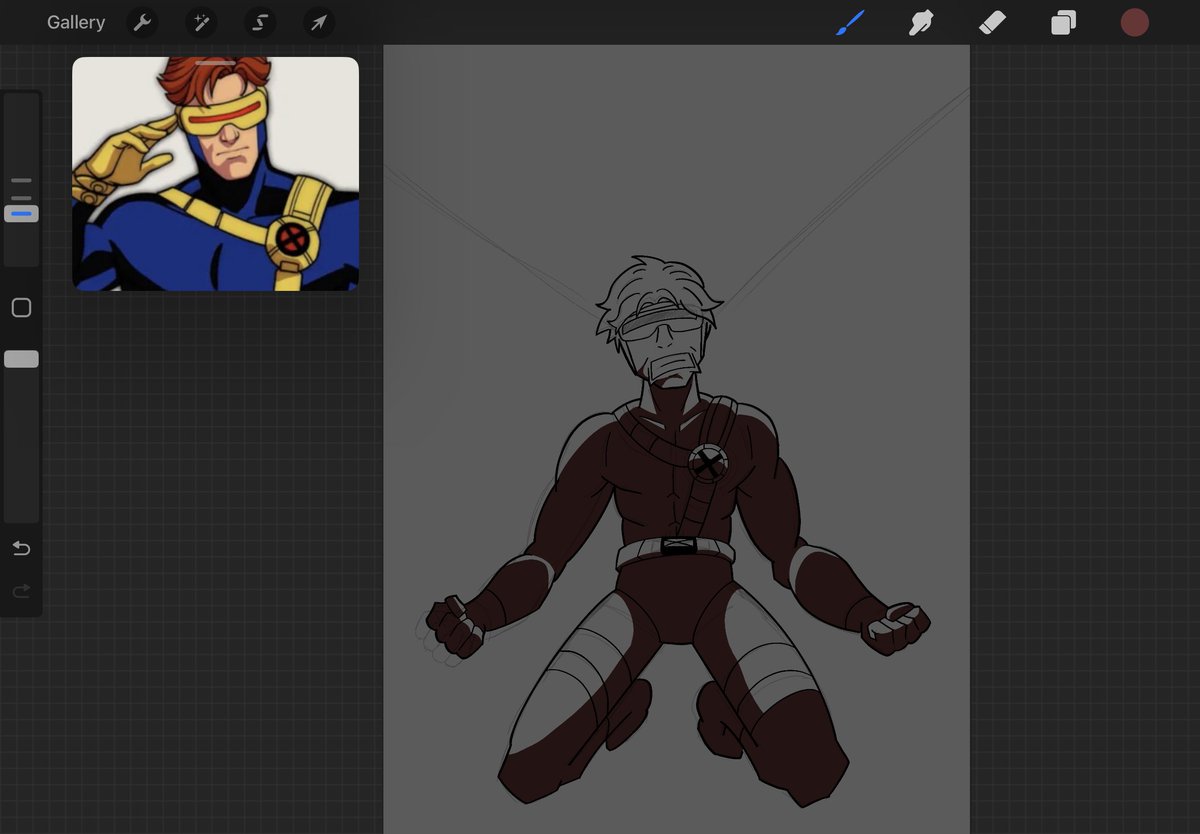The height and width of the screenshot is (834, 1200).
Task: Redo the last undone stroke
Action: [21, 592]
